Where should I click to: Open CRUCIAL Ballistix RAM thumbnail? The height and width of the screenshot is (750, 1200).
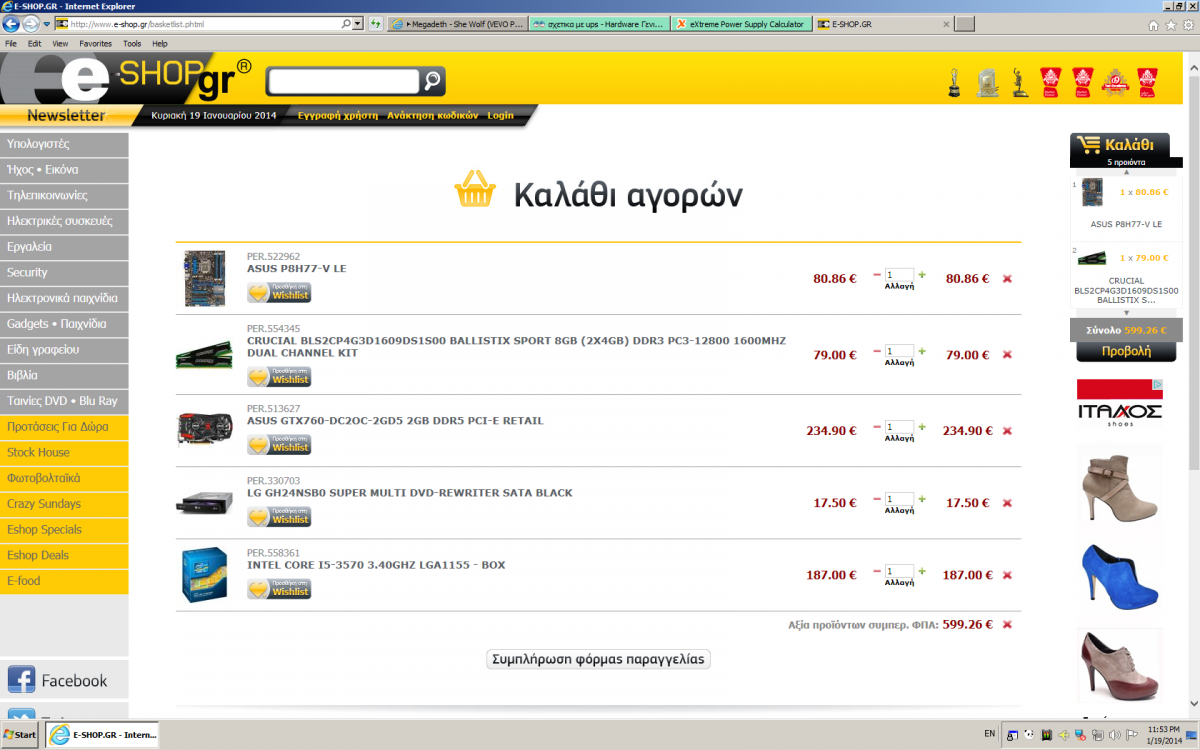(204, 356)
